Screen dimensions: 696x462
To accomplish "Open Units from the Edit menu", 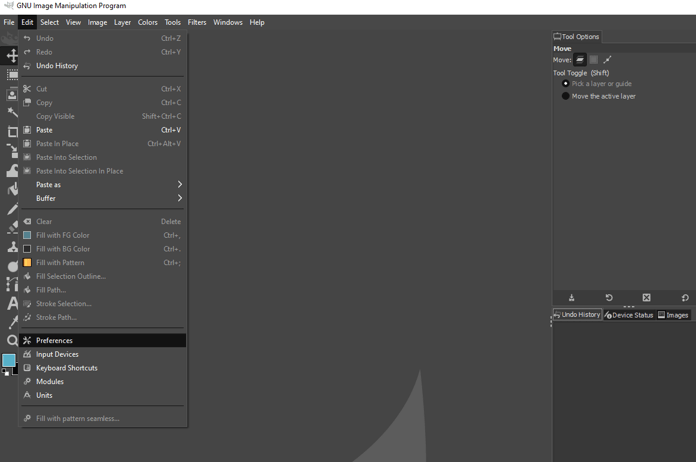I will tap(103, 395).
